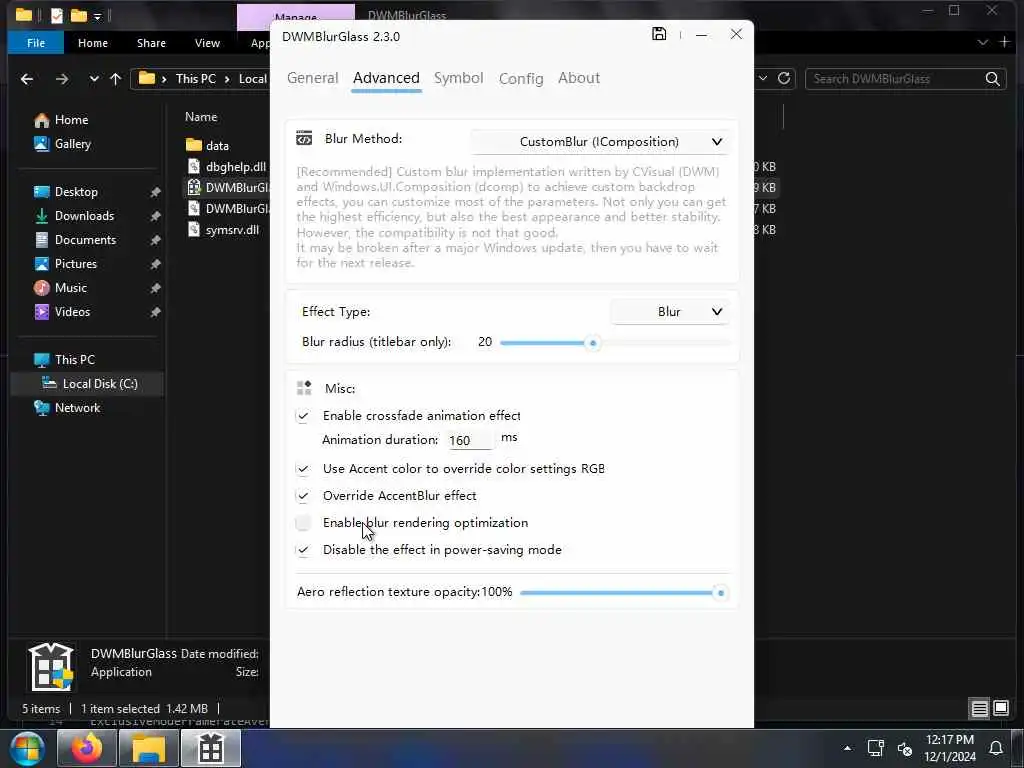Open the Effect Type dropdown
This screenshot has width=1024, height=768.
pyautogui.click(x=669, y=312)
